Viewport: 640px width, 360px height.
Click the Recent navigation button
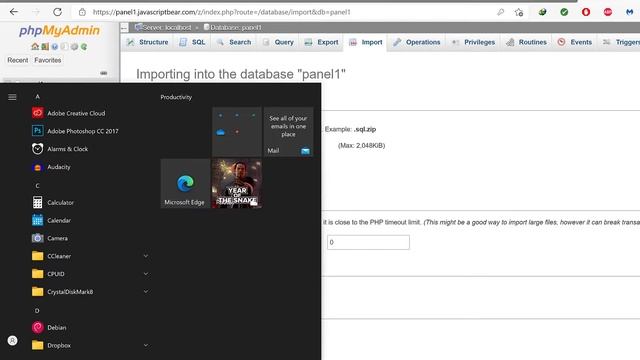pyautogui.click(x=18, y=60)
